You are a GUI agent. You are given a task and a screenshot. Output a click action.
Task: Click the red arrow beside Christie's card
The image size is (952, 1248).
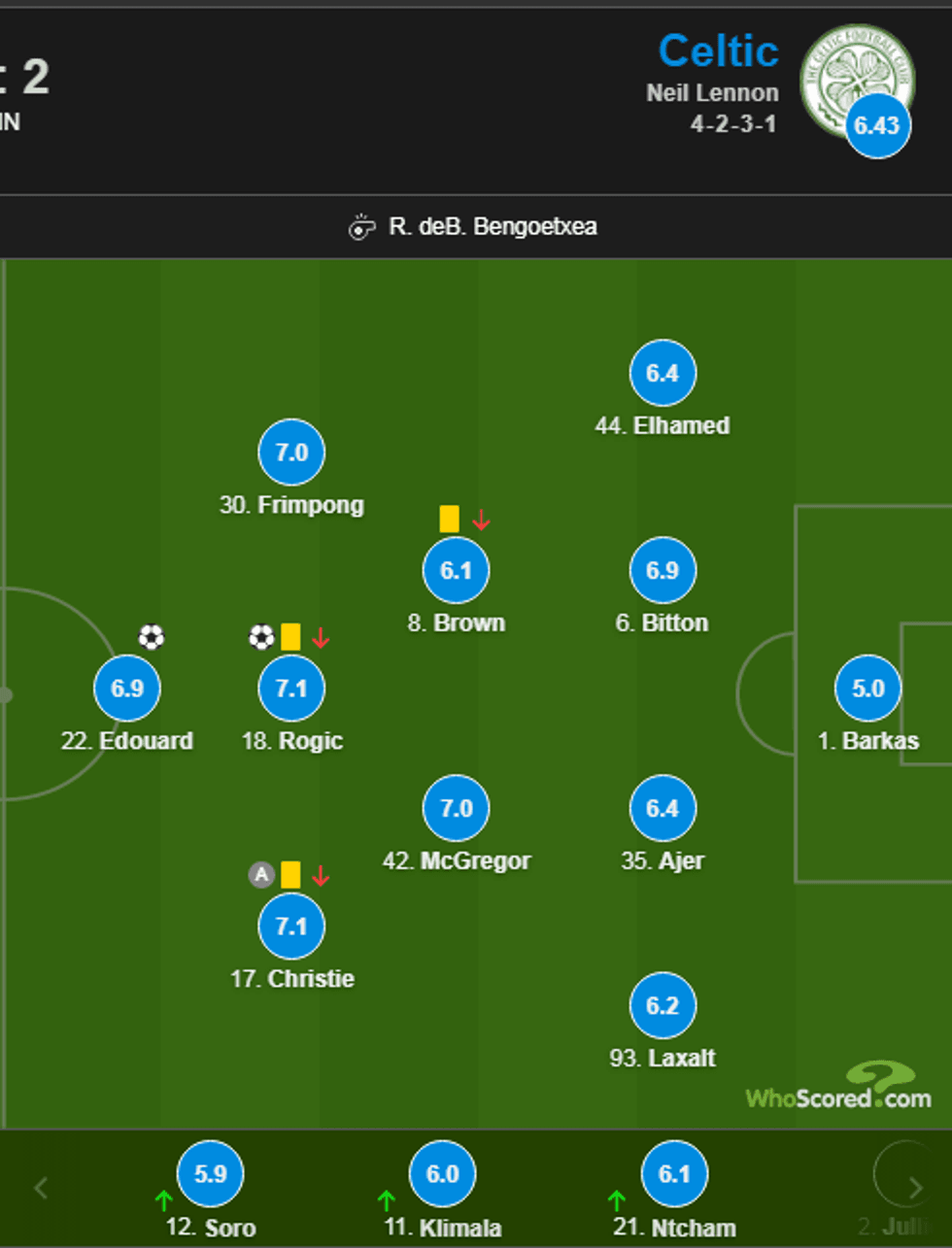321,875
